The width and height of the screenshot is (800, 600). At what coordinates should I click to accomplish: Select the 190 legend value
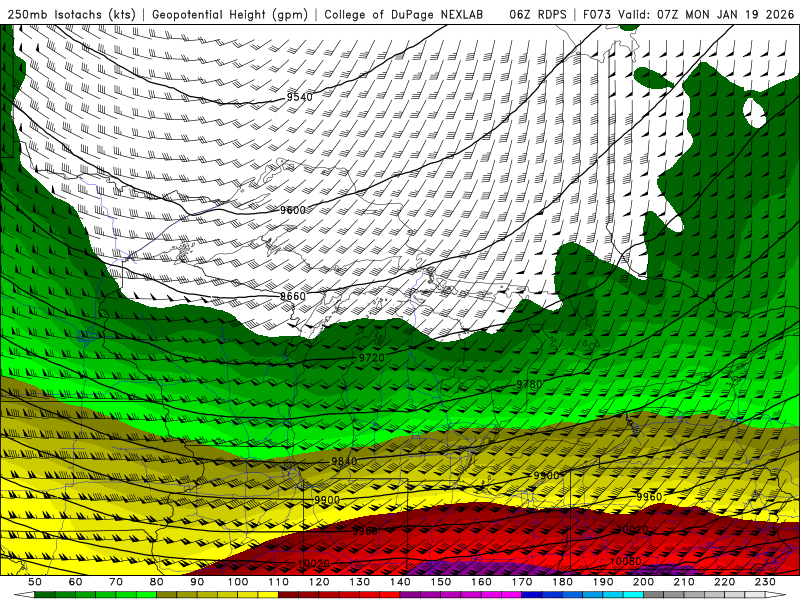[x=603, y=582]
